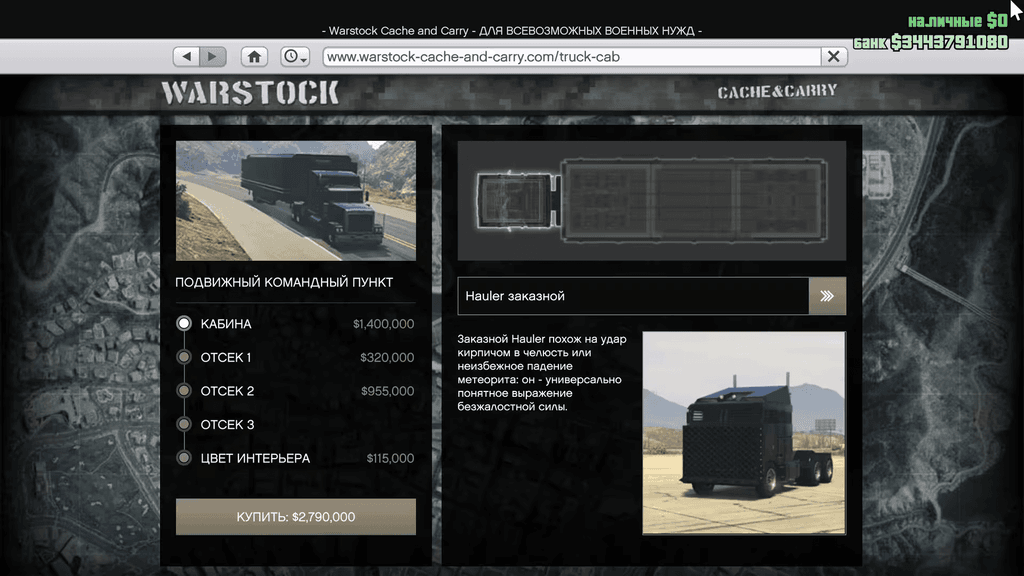
Task: Select the ЦВЕТ ИНТЕРЬЕРА radio option
Action: tap(184, 458)
